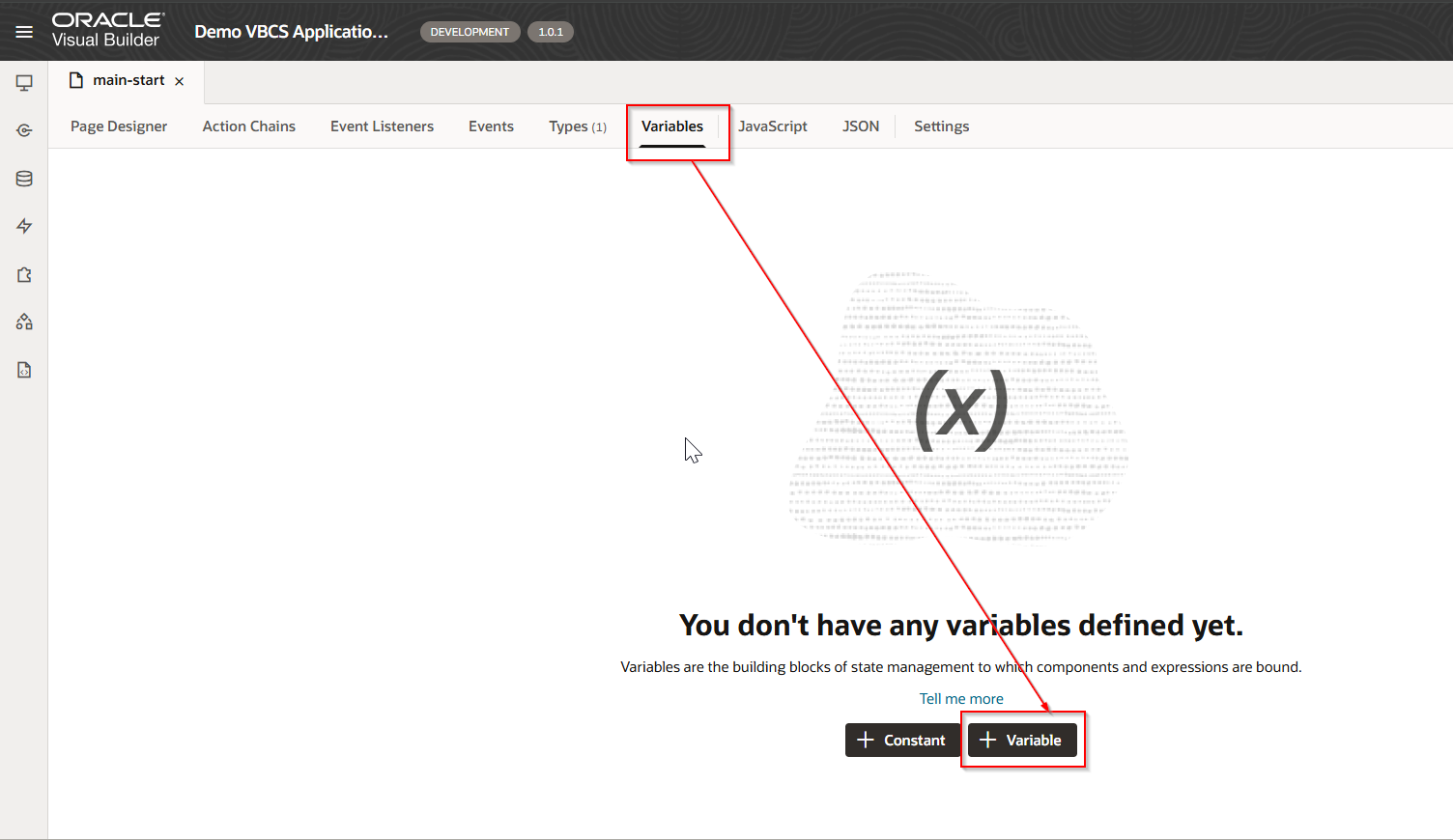Open the hamburger navigation menu
This screenshot has width=1453, height=840.
coord(24,32)
